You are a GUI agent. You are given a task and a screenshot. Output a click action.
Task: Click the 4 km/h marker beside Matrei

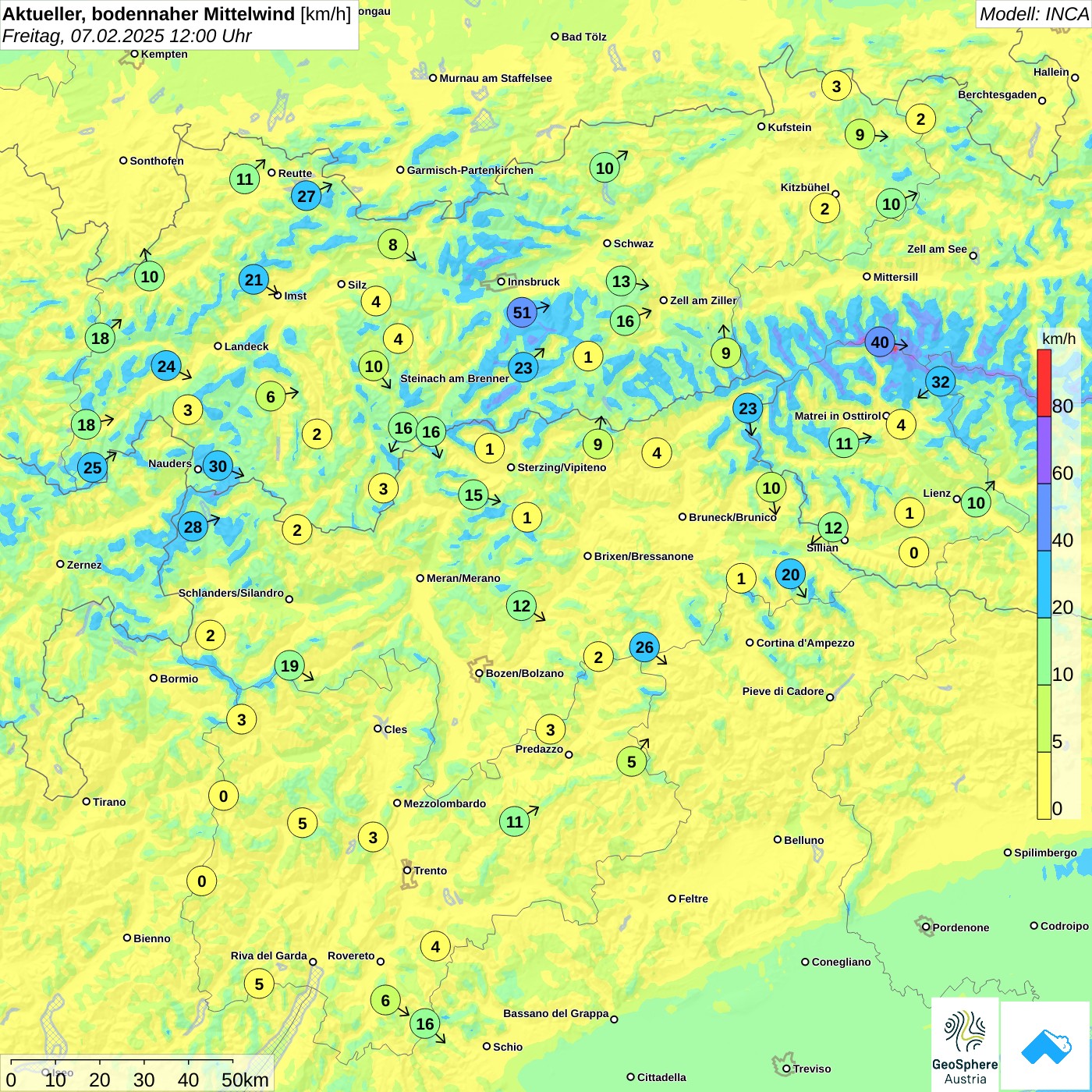tap(901, 424)
